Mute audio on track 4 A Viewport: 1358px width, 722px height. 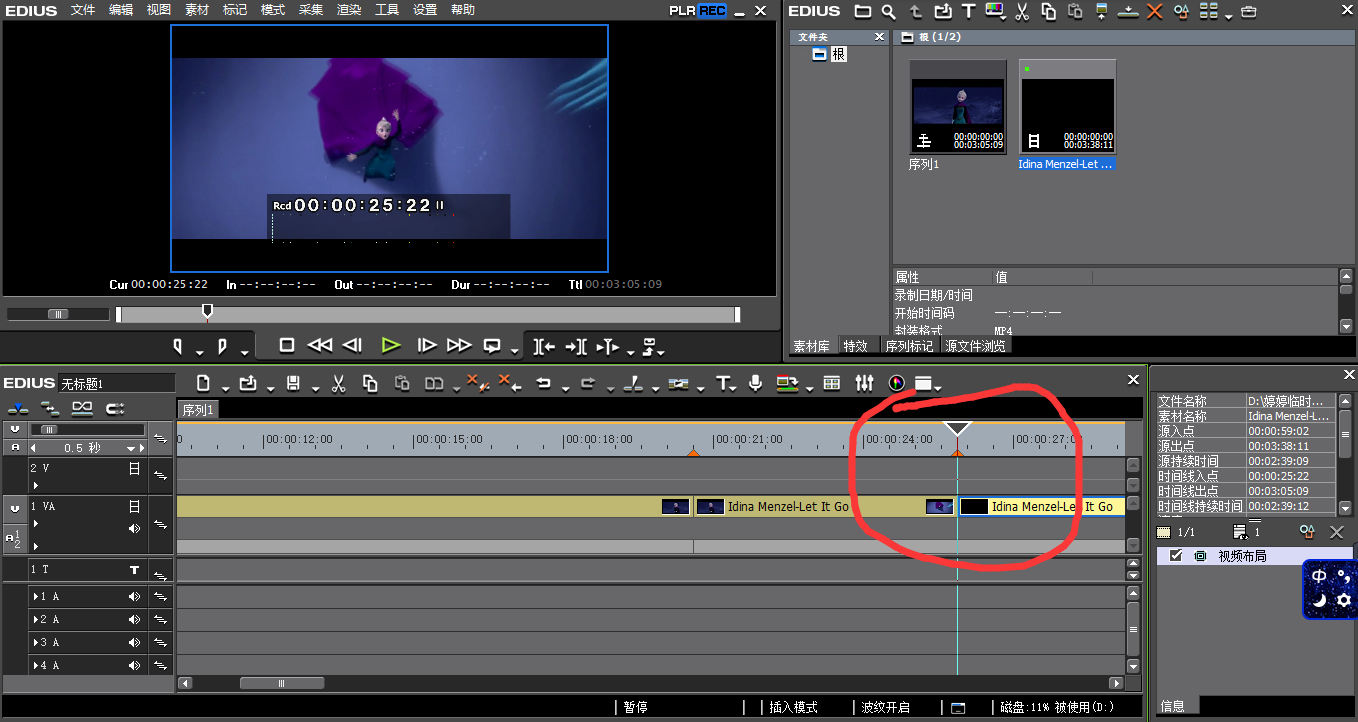(134, 665)
